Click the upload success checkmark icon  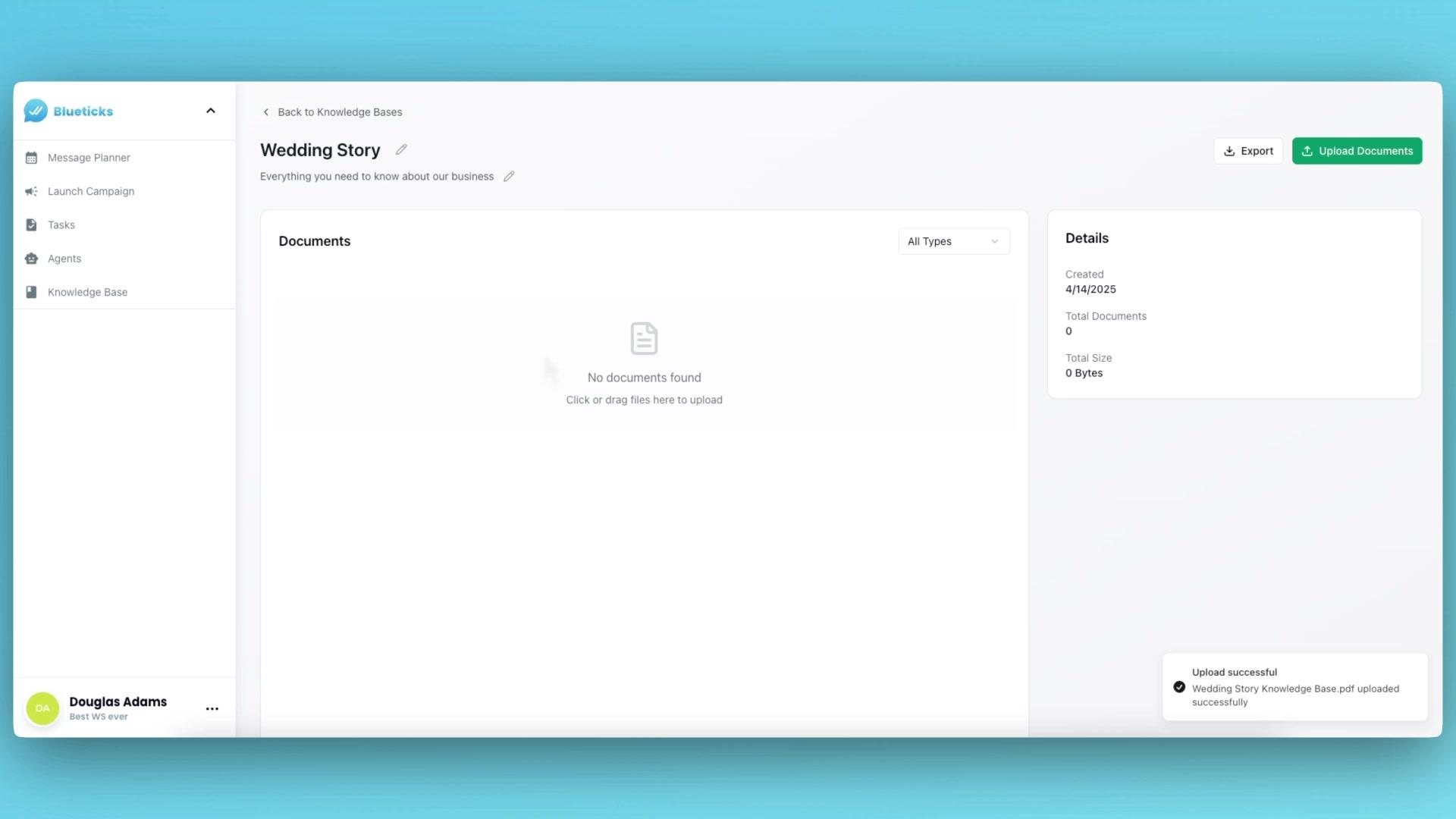(1179, 687)
